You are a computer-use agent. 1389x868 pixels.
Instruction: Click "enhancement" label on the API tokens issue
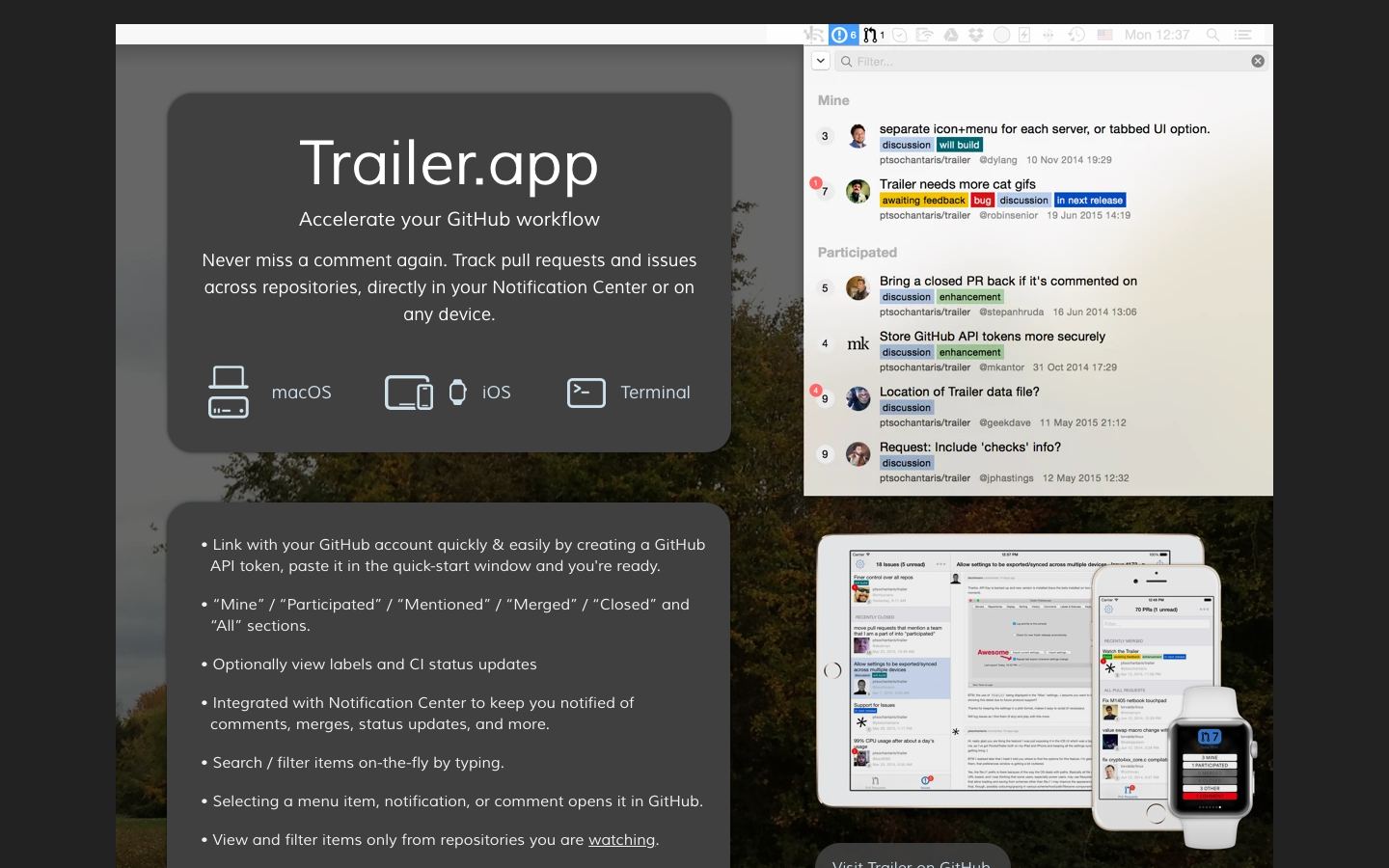(970, 352)
